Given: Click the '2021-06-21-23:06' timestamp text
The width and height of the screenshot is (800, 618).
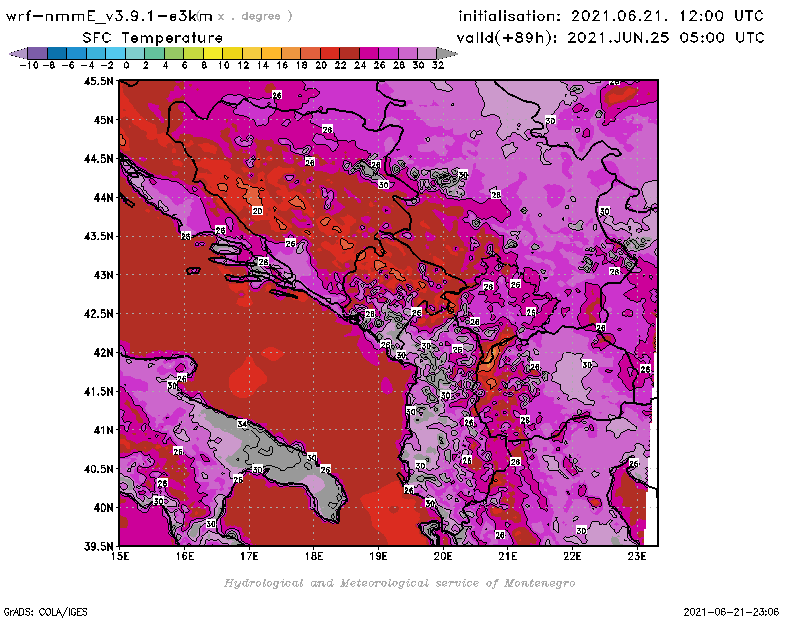Looking at the screenshot, I should [731, 612].
